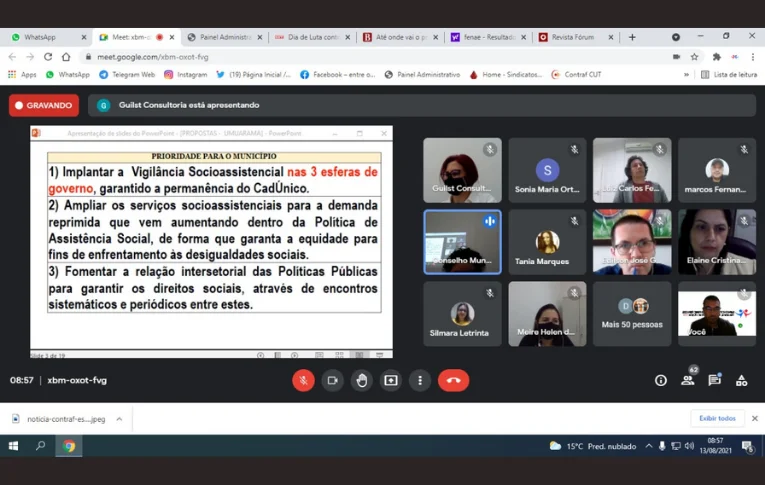765x485 pixels.
Task: Click the camera permission icon in address bar
Action: 676,57
